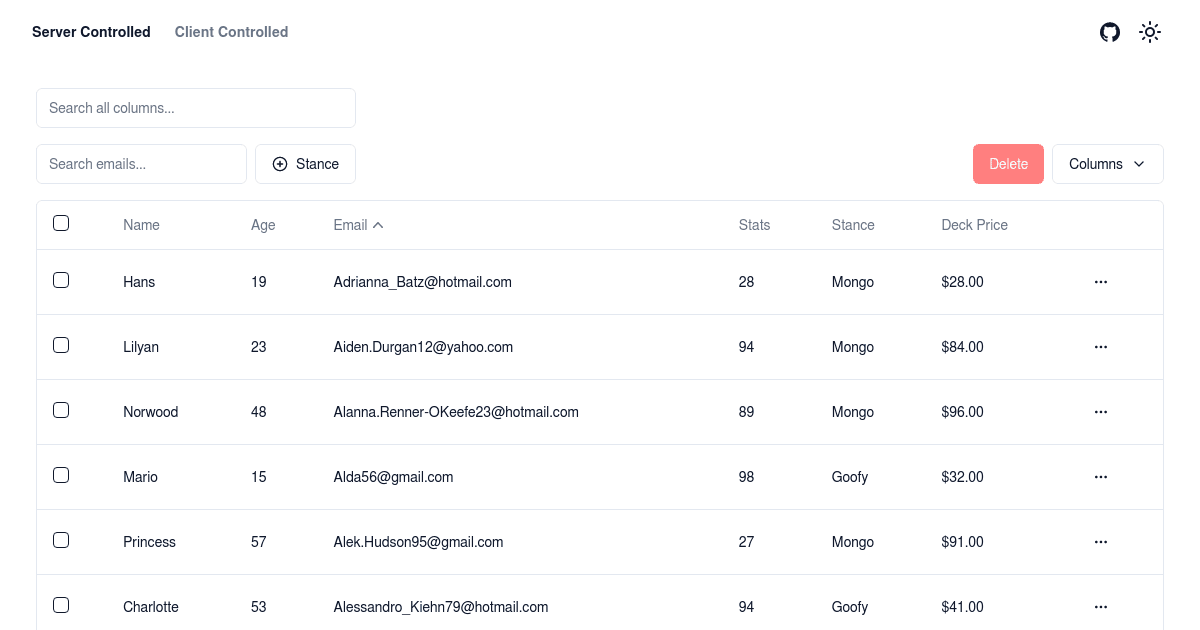Toggle the light/dark theme sun icon
This screenshot has height=630, width=1200.
click(1150, 32)
